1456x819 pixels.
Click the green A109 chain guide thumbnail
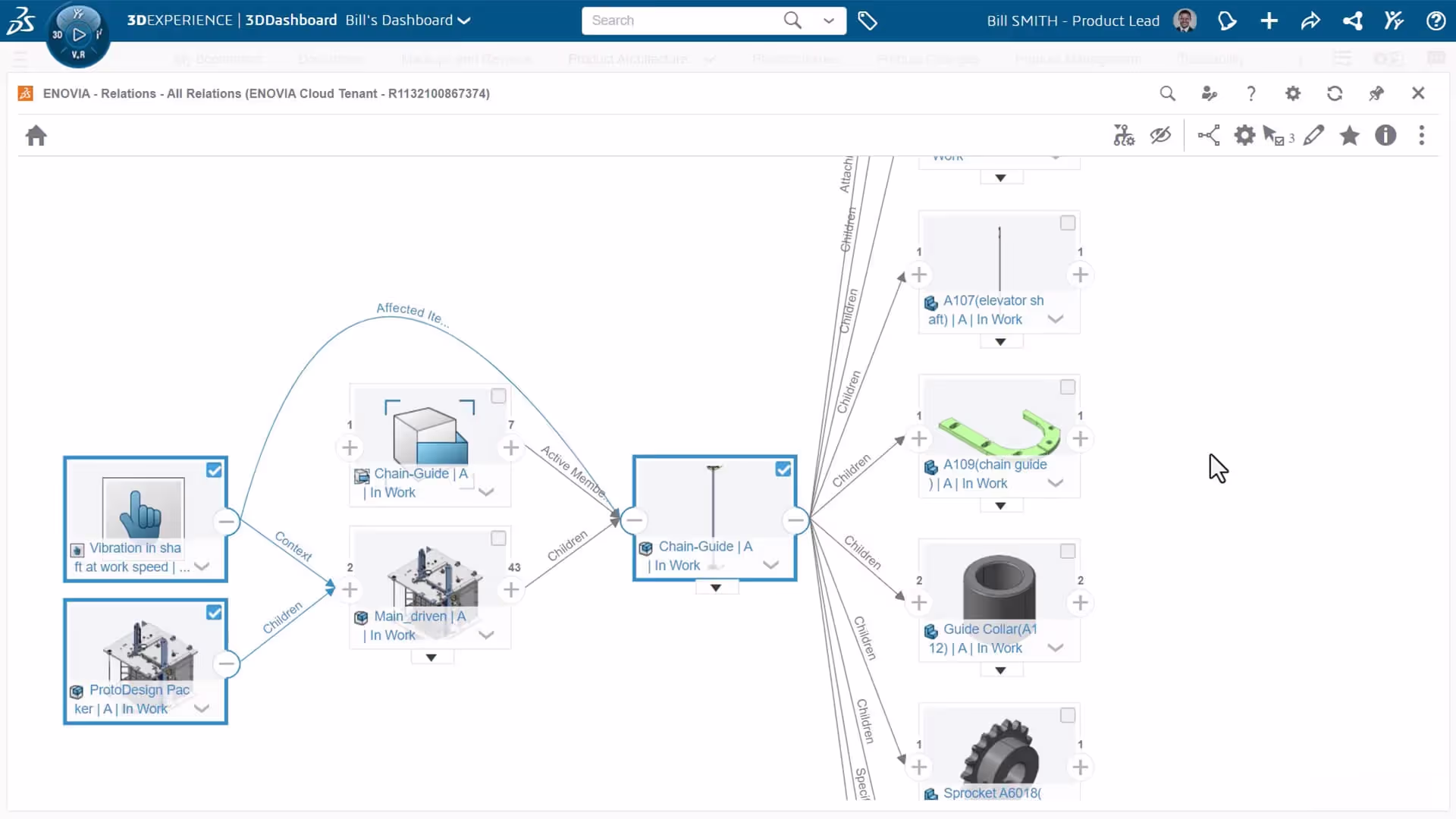[999, 432]
